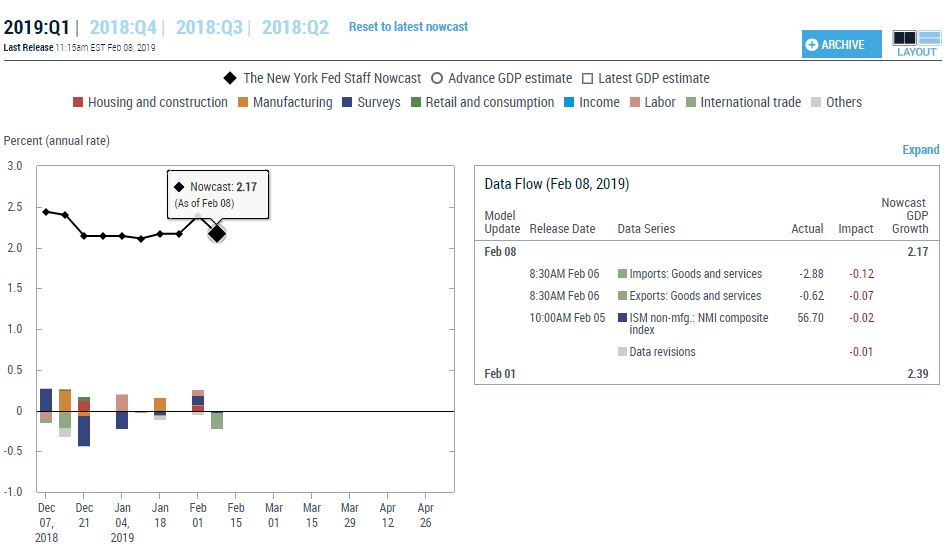
Task: Switch to the 2018:Q2 tab
Action: 295,28
